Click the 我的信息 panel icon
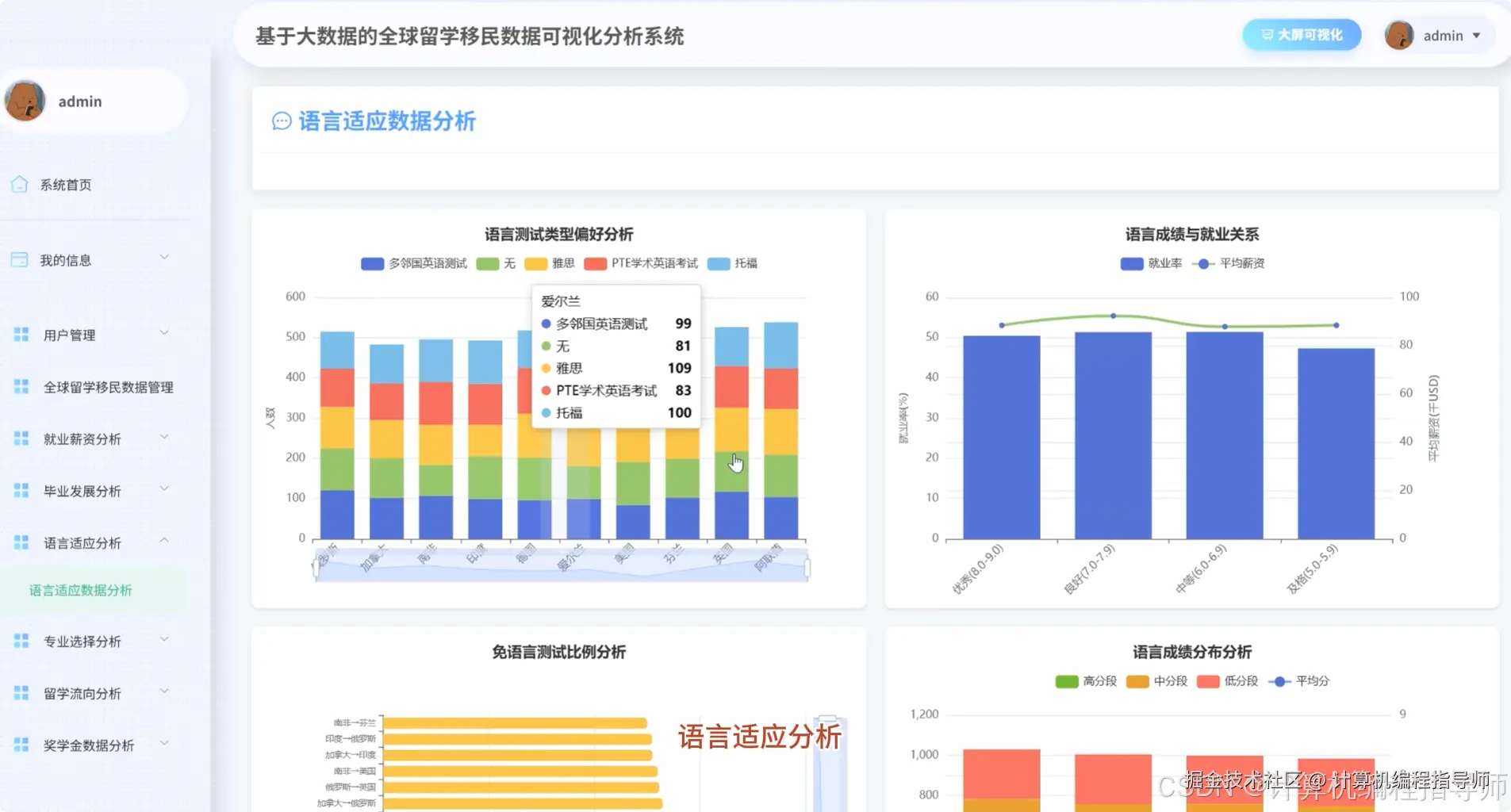The width and height of the screenshot is (1511, 812). point(20,258)
